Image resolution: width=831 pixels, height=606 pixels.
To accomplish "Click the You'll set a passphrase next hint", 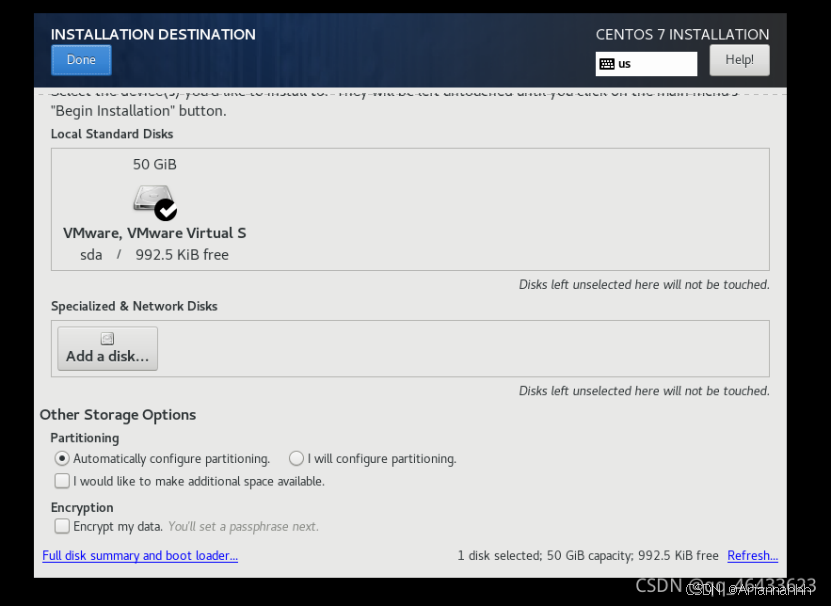I will (243, 526).
